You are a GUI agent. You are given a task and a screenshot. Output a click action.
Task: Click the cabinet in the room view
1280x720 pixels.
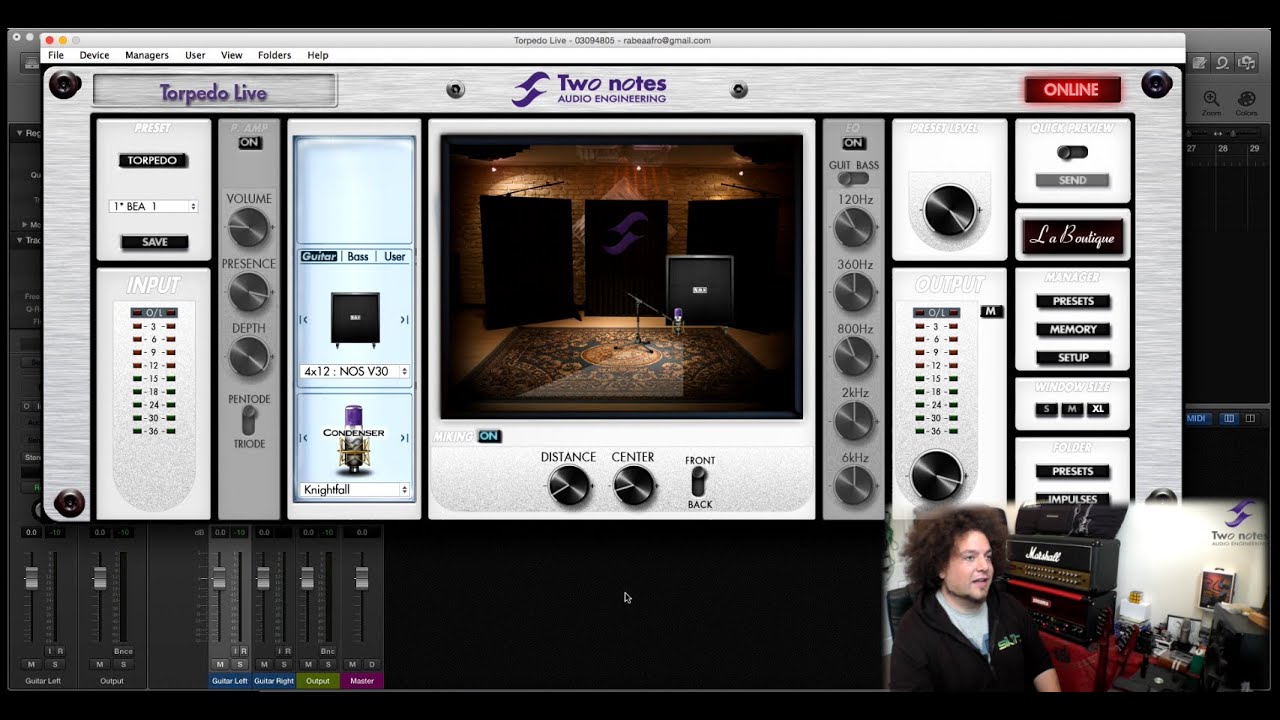coord(700,290)
